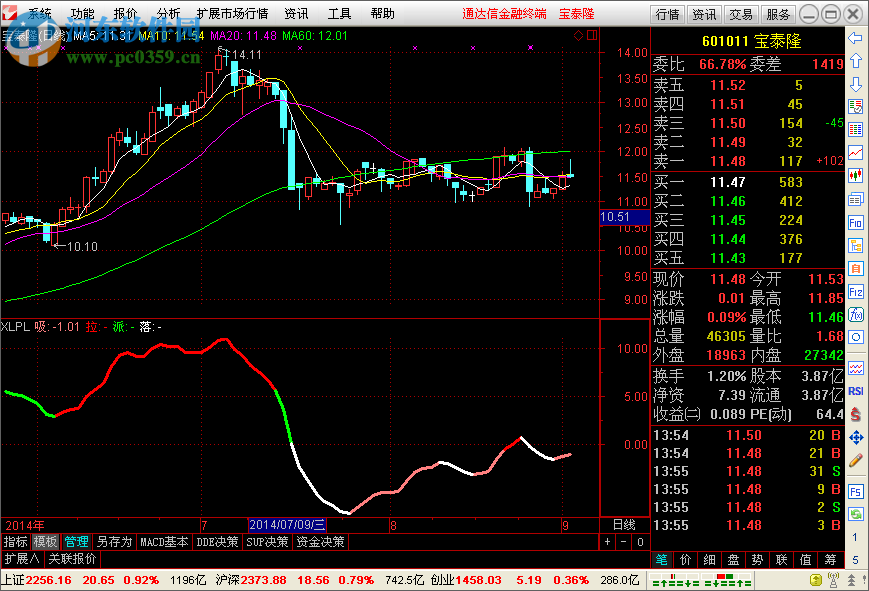The width and height of the screenshot is (869, 591).
Task: Click the F12 trading icon
Action: [x=855, y=292]
